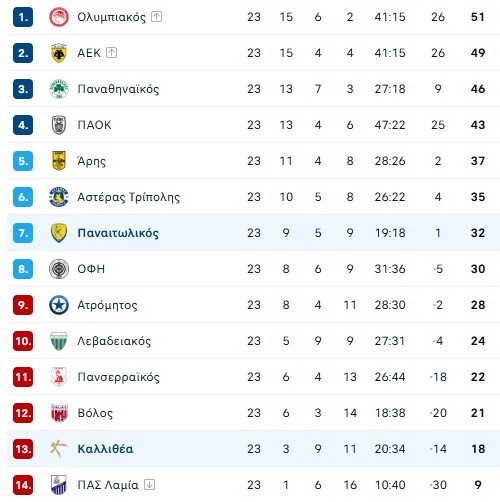This screenshot has width=500, height=502.
Task: Click relegation down-arrow beside ΠΑΣ Λαμία
Action: click(x=149, y=484)
